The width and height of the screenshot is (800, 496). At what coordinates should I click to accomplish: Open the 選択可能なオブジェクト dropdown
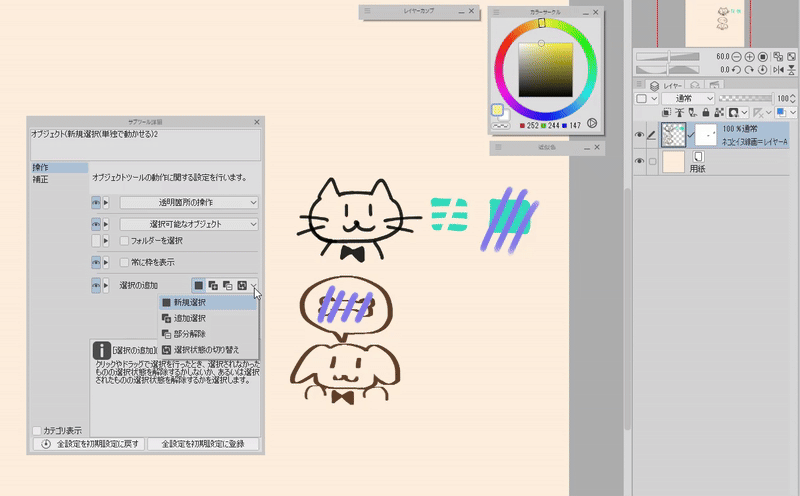(x=189, y=224)
